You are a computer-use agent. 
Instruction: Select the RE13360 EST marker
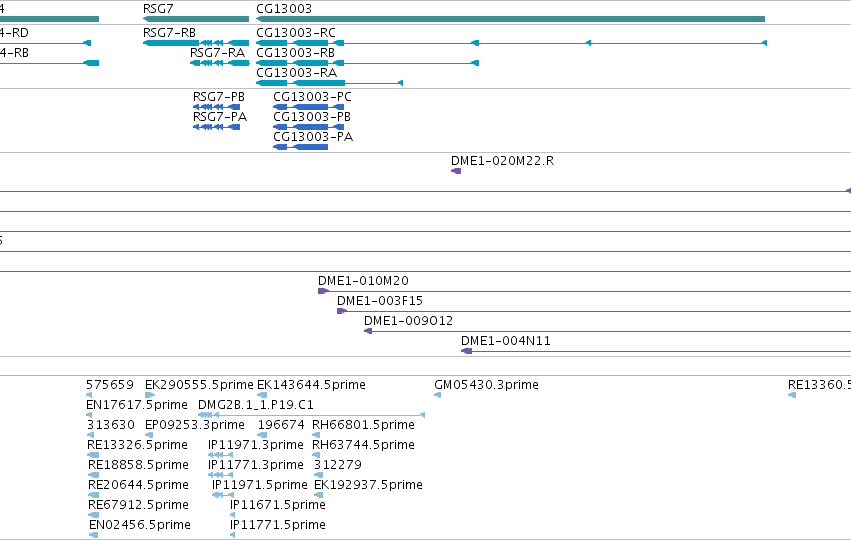pyautogui.click(x=792, y=395)
